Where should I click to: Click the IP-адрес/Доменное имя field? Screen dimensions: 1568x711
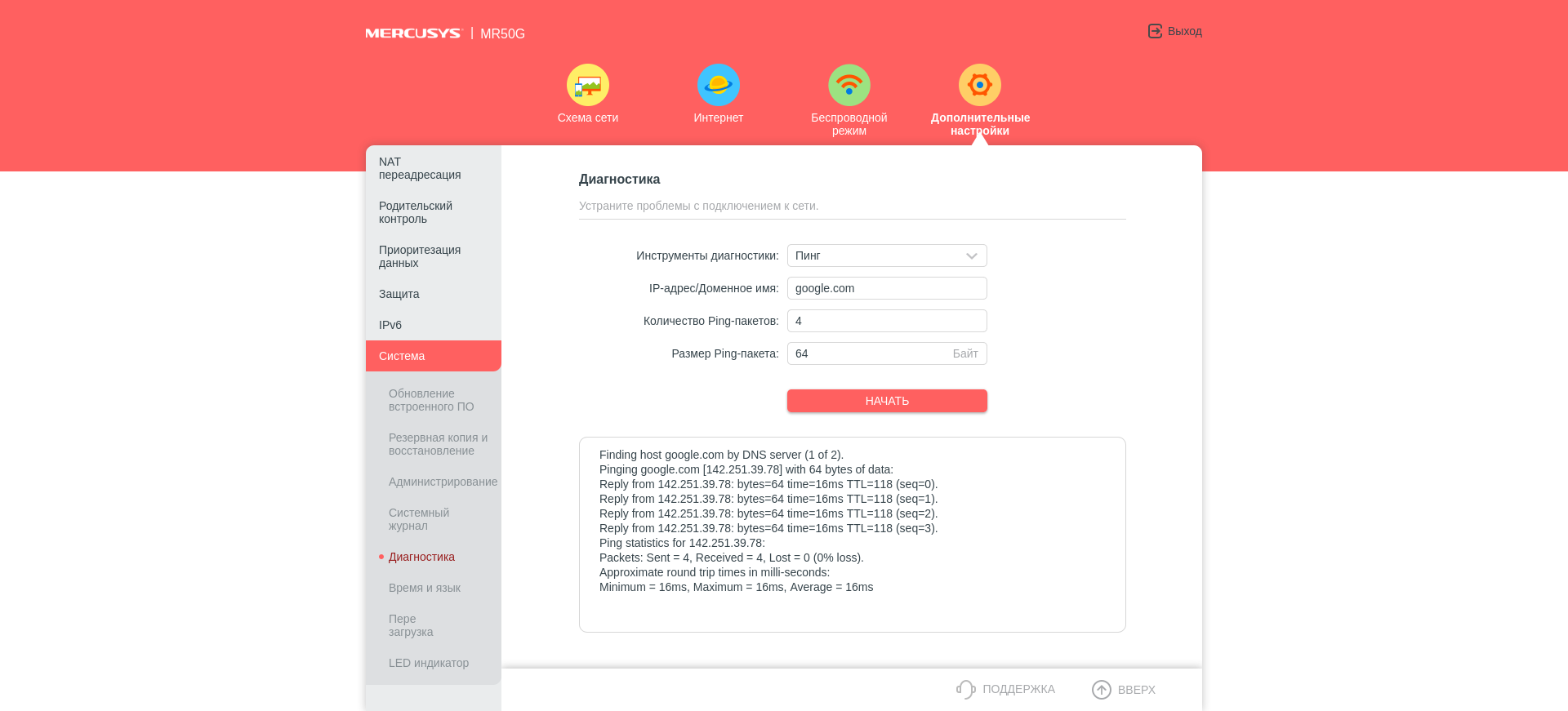887,288
